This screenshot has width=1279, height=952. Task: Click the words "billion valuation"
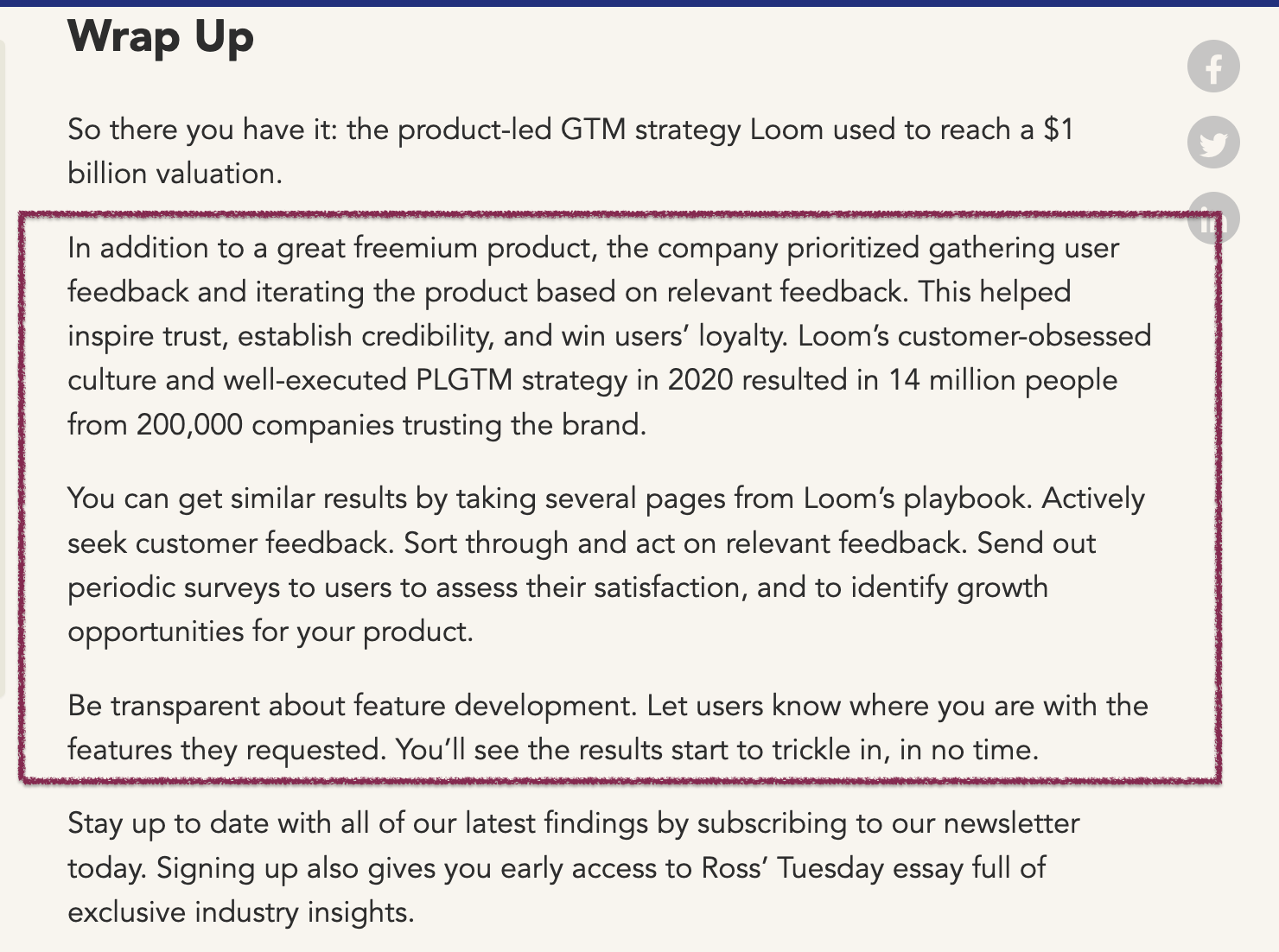[x=175, y=174]
